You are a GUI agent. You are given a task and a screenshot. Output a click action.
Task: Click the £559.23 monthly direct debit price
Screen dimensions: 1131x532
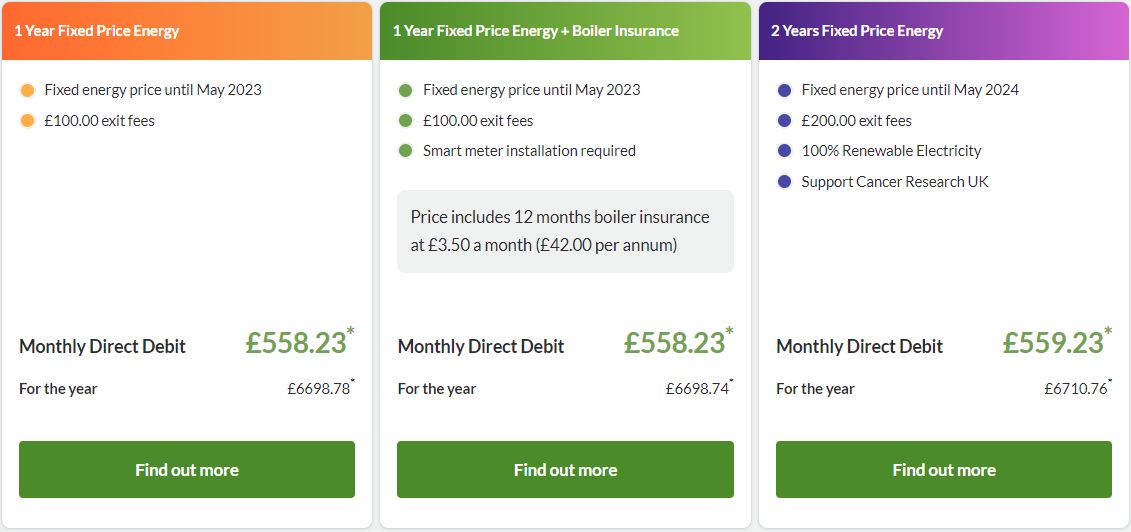point(1053,343)
